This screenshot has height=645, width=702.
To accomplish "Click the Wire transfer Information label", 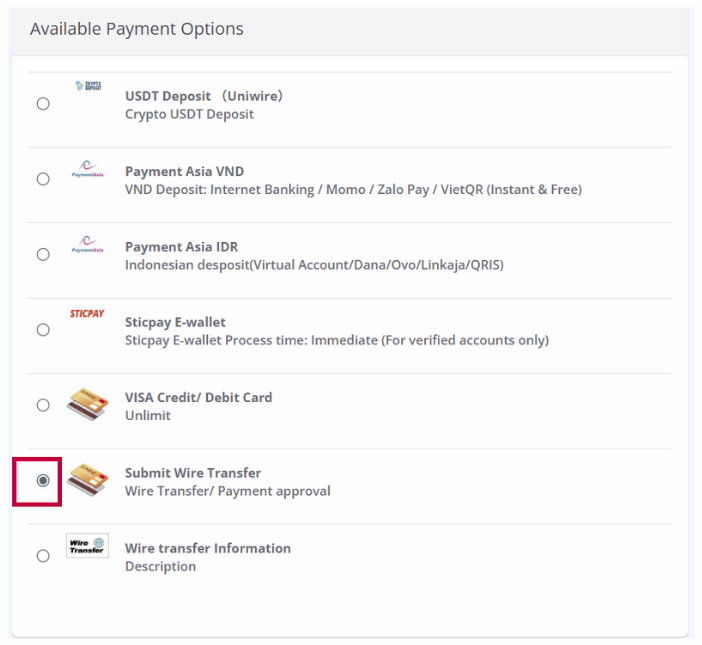I will [207, 548].
